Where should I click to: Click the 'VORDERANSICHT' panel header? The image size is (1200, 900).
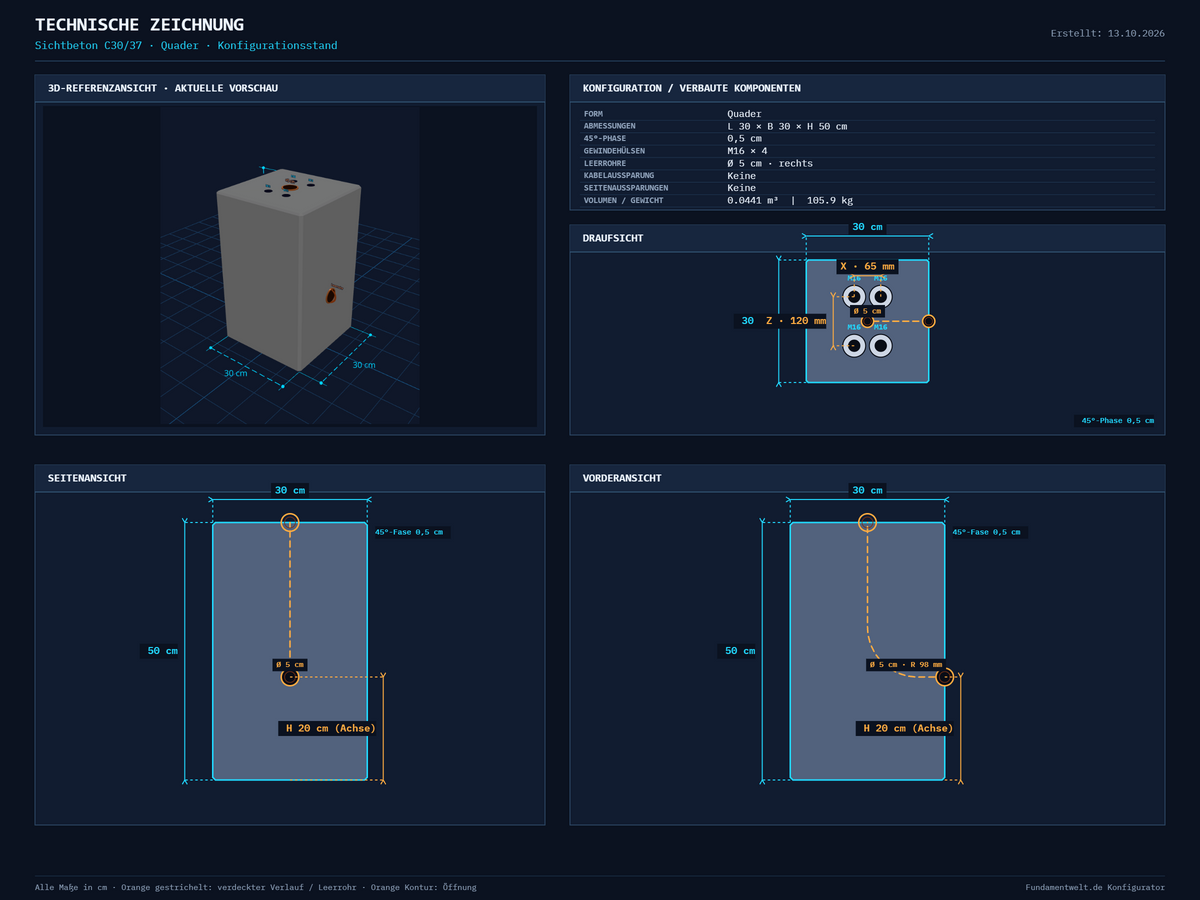pyautogui.click(x=867, y=478)
